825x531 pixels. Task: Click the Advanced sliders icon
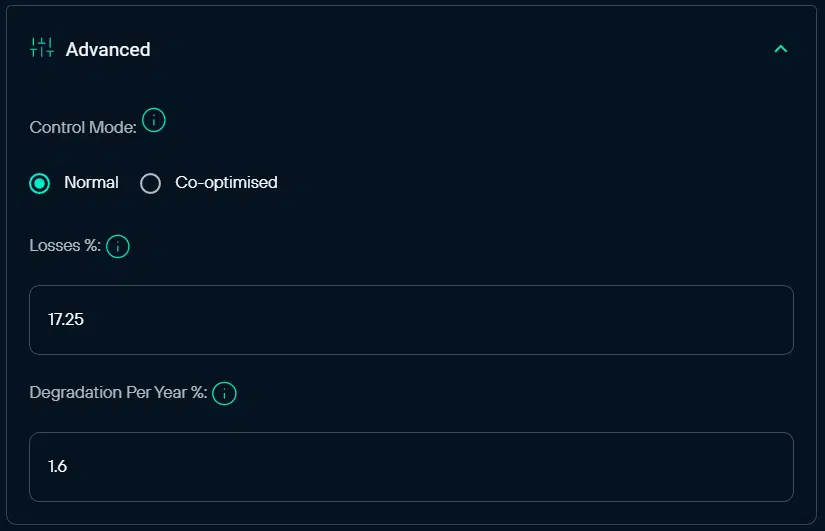point(42,48)
